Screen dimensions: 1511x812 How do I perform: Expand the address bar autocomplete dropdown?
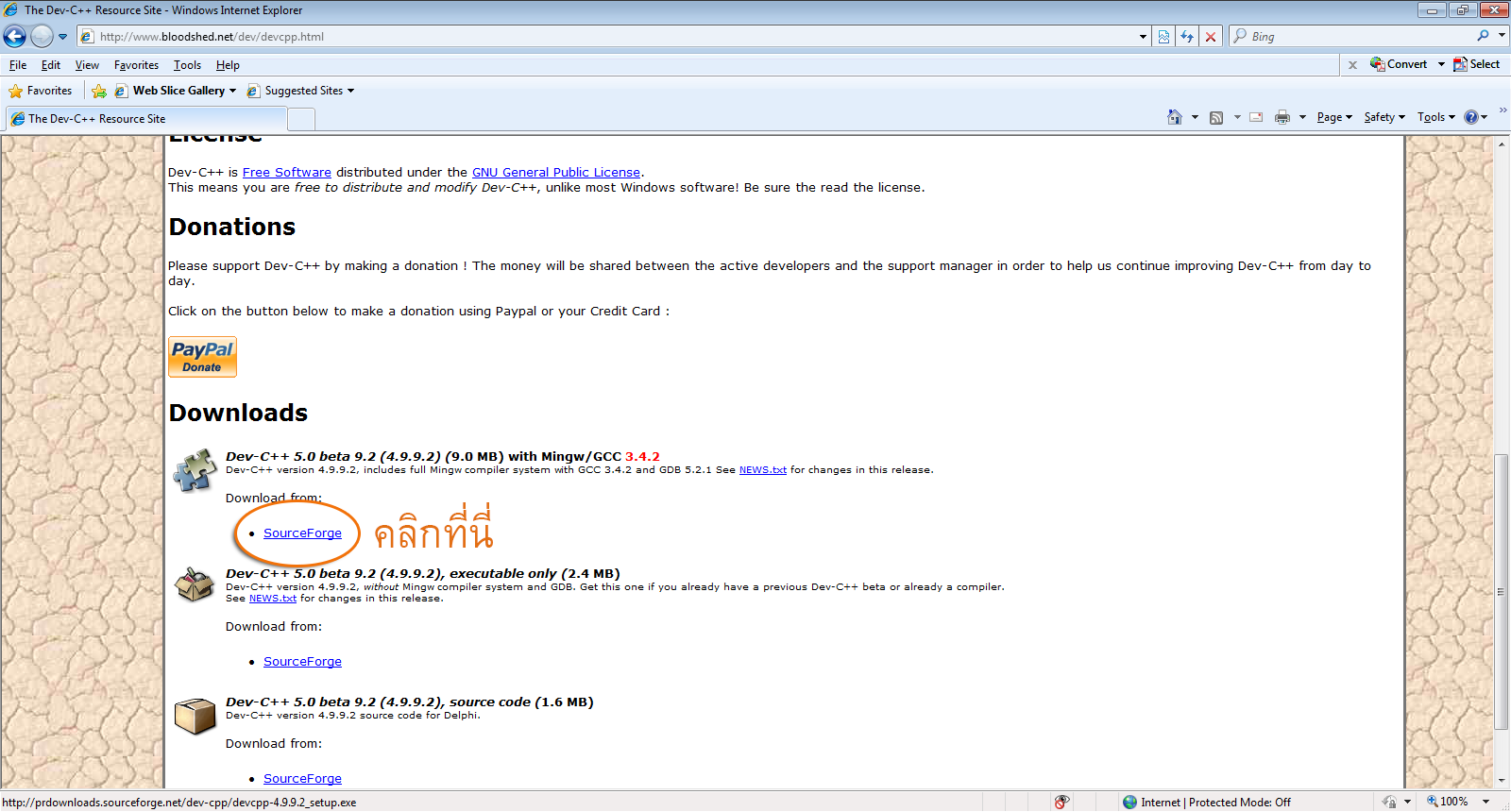(1143, 37)
